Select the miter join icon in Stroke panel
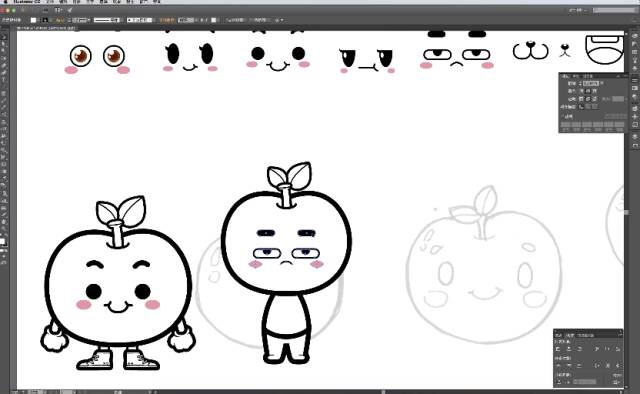This screenshot has width=640, height=394. pos(581,99)
